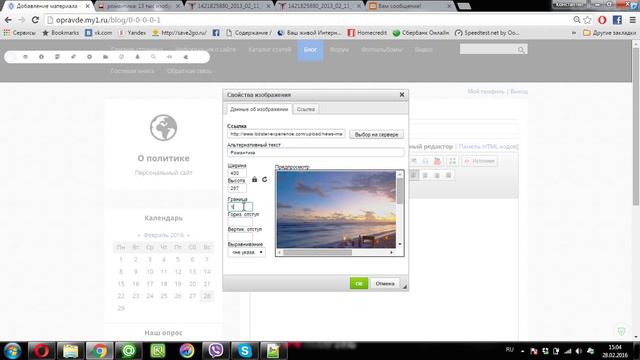Click the Facebook extension icon in toolbar
The width and height of the screenshot is (640, 360).
pos(618,20)
